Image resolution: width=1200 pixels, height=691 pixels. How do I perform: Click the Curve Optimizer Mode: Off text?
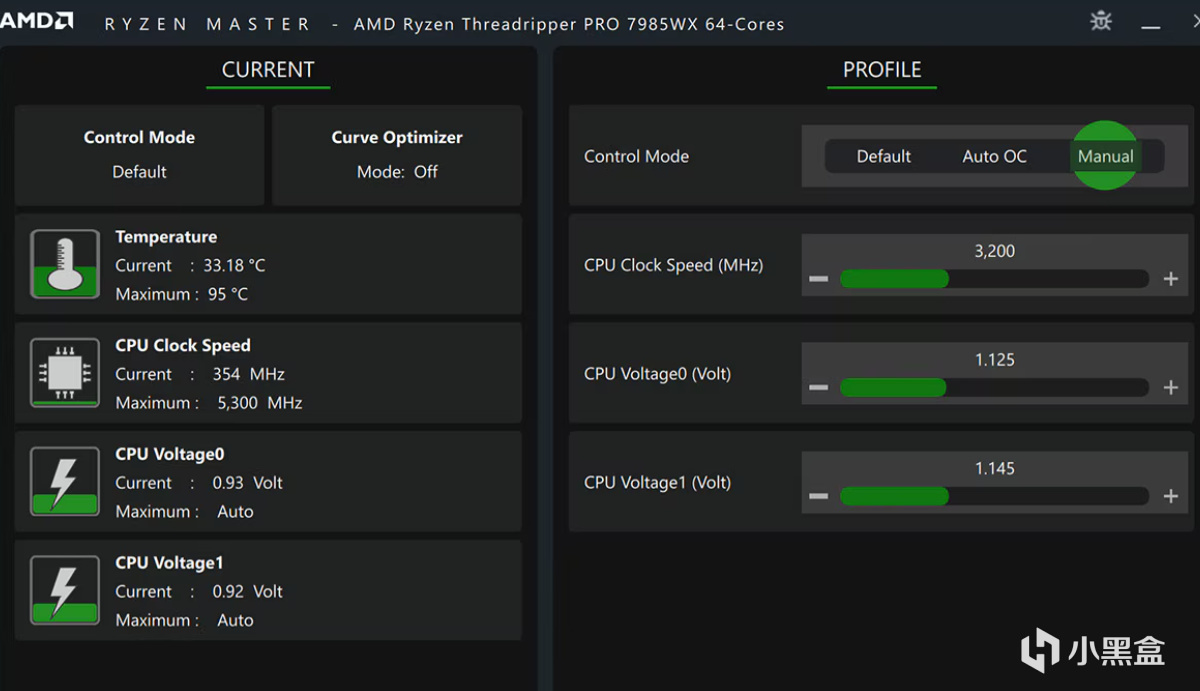[397, 172]
